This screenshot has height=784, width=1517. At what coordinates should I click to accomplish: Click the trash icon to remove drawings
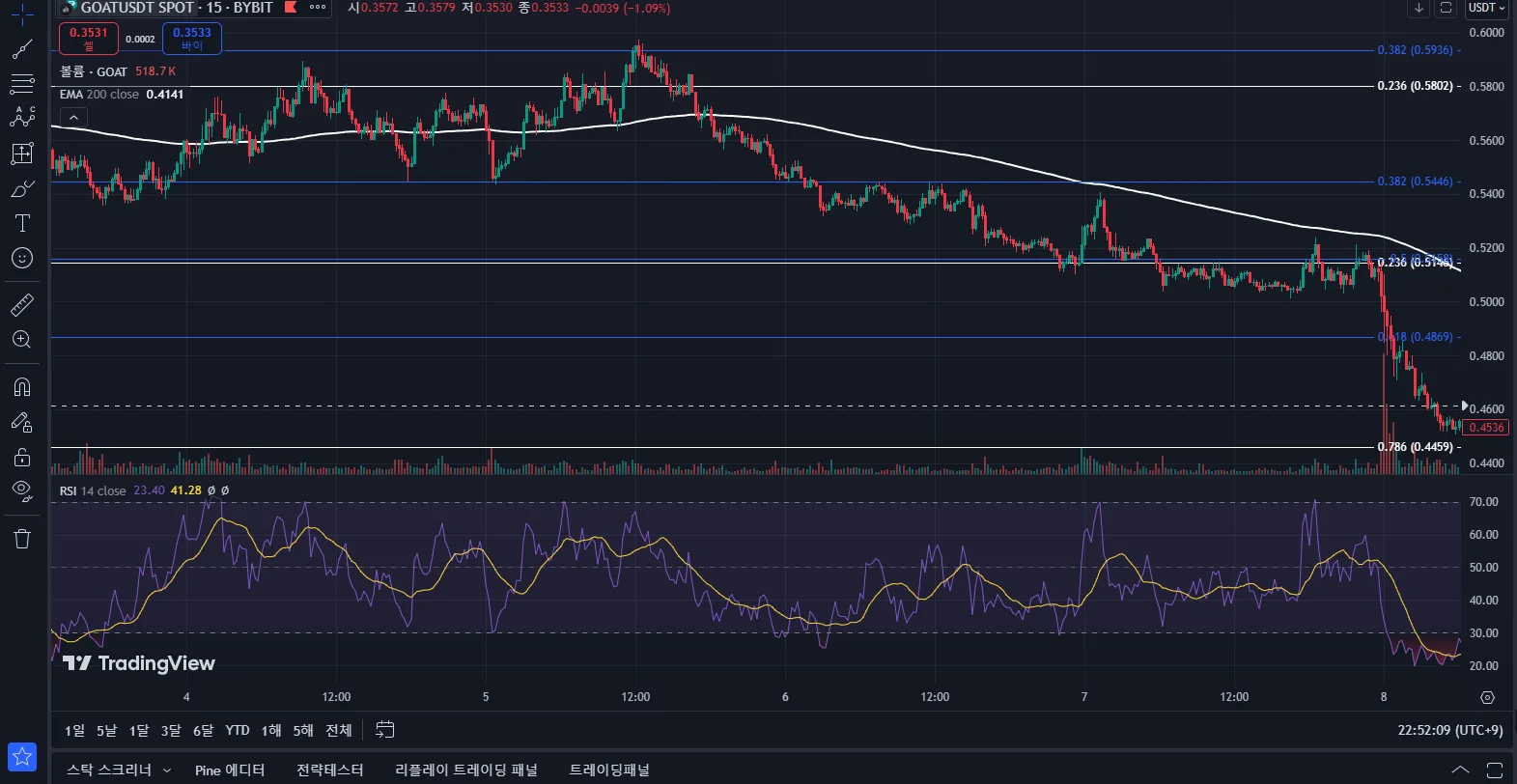tap(22, 539)
